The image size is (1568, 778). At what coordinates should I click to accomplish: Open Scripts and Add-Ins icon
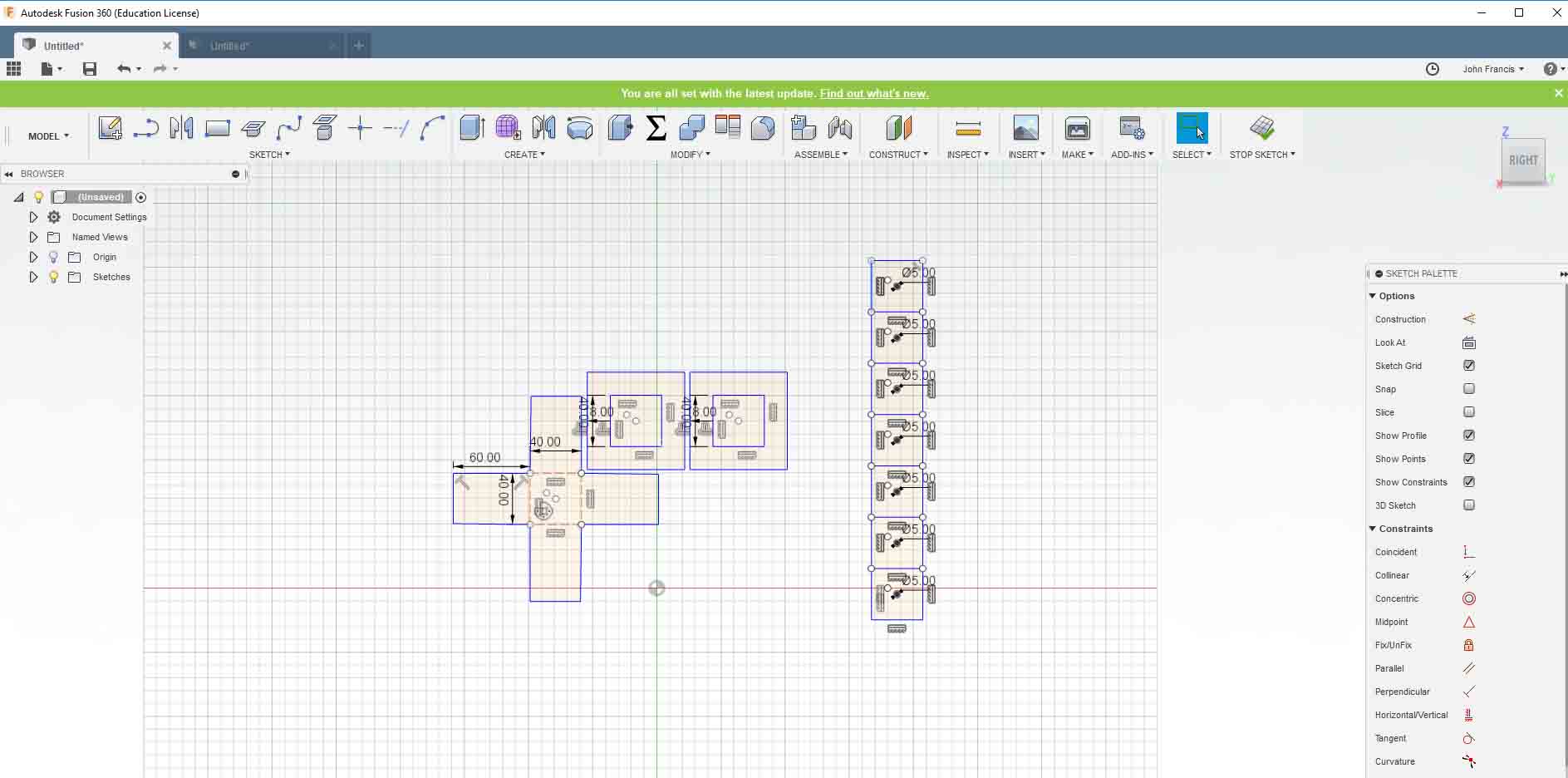[1132, 128]
